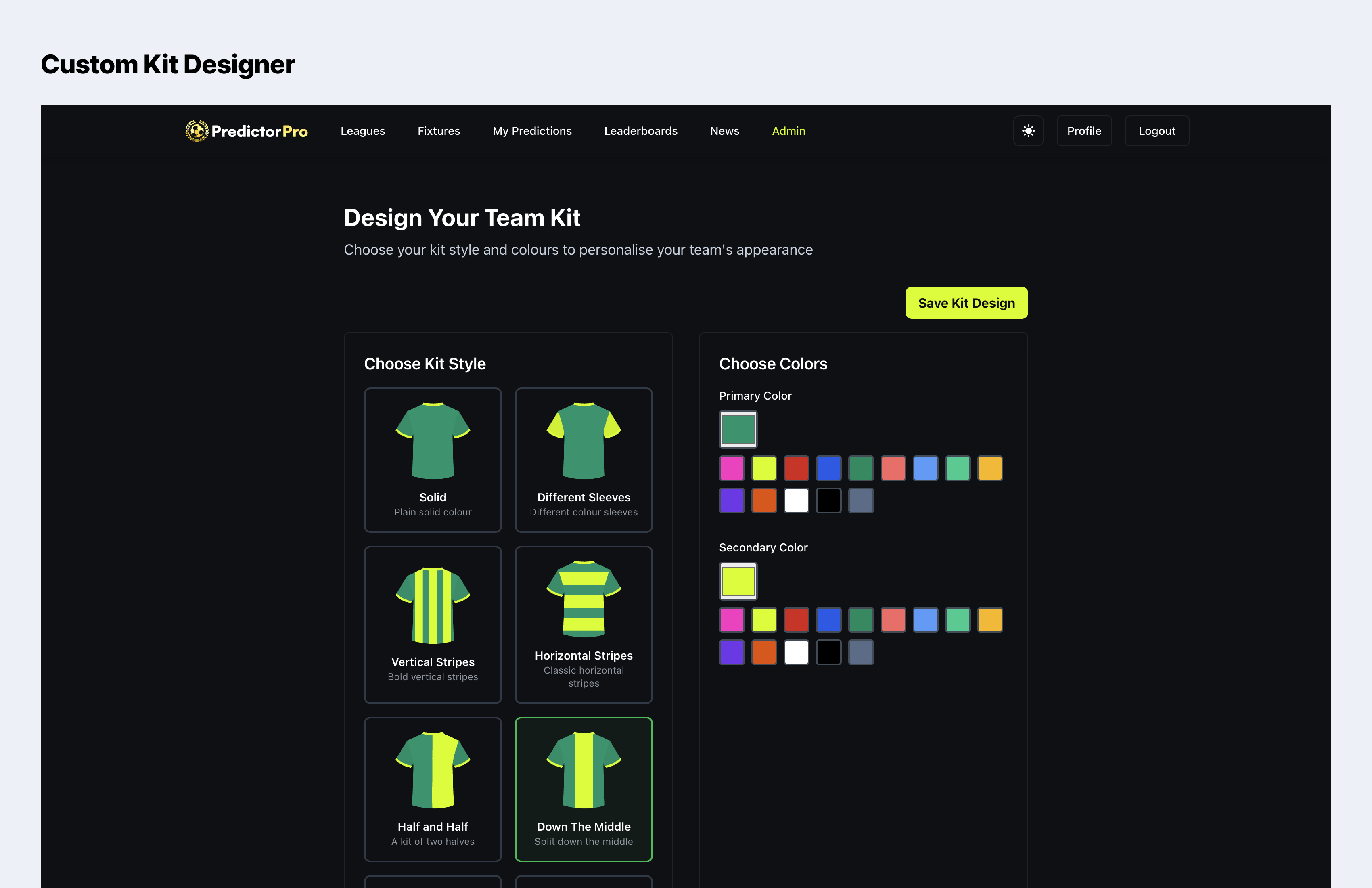Choose the Different Sleeves shirt style
This screenshot has width=1372, height=888.
coord(584,460)
